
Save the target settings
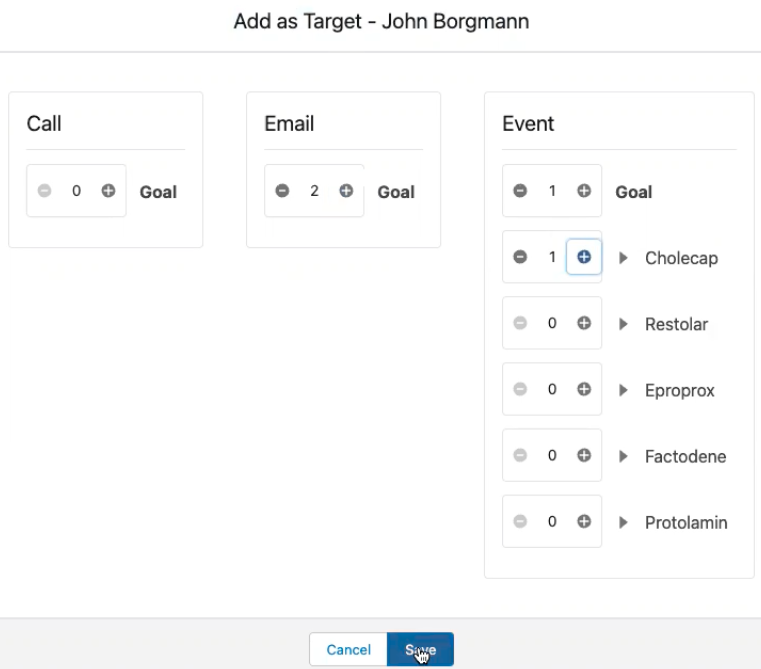420,650
